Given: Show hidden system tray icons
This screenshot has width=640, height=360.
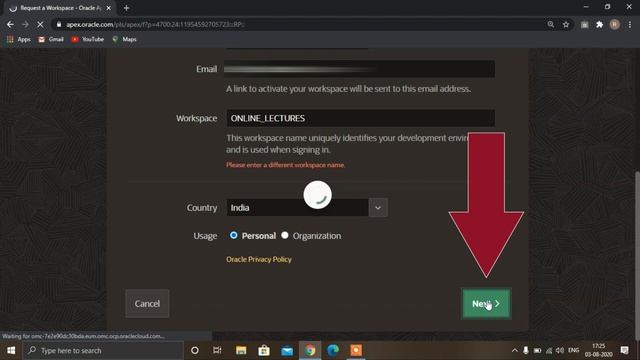Looking at the screenshot, I should click(x=514, y=351).
